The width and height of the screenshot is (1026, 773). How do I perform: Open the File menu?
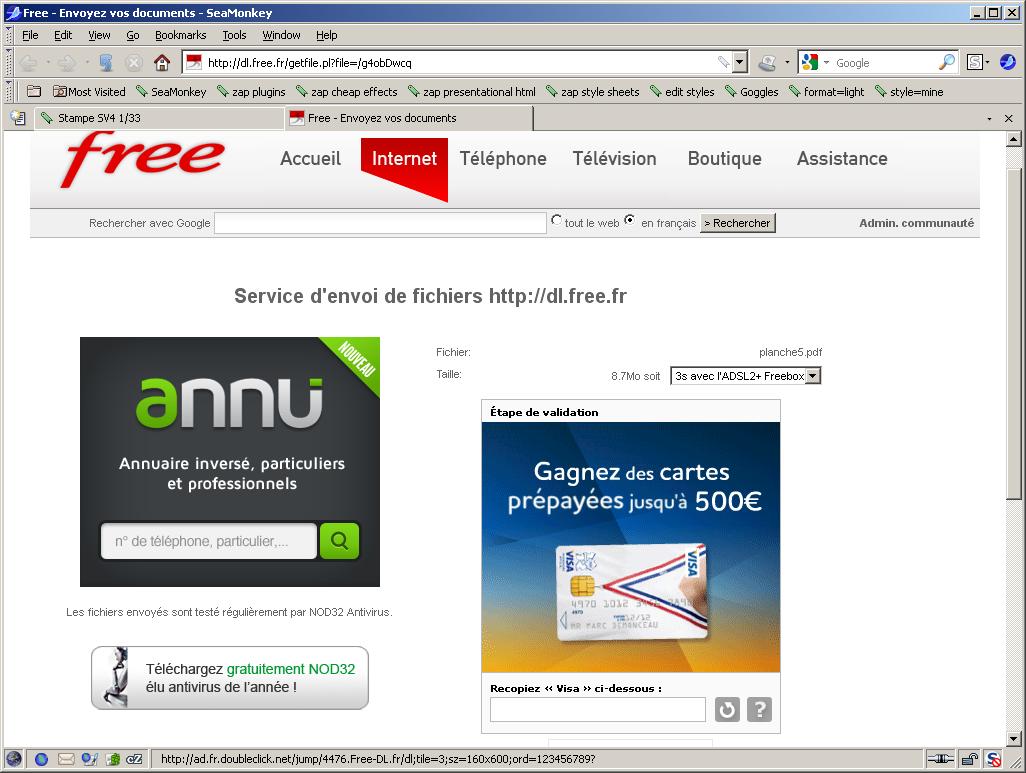coord(30,35)
